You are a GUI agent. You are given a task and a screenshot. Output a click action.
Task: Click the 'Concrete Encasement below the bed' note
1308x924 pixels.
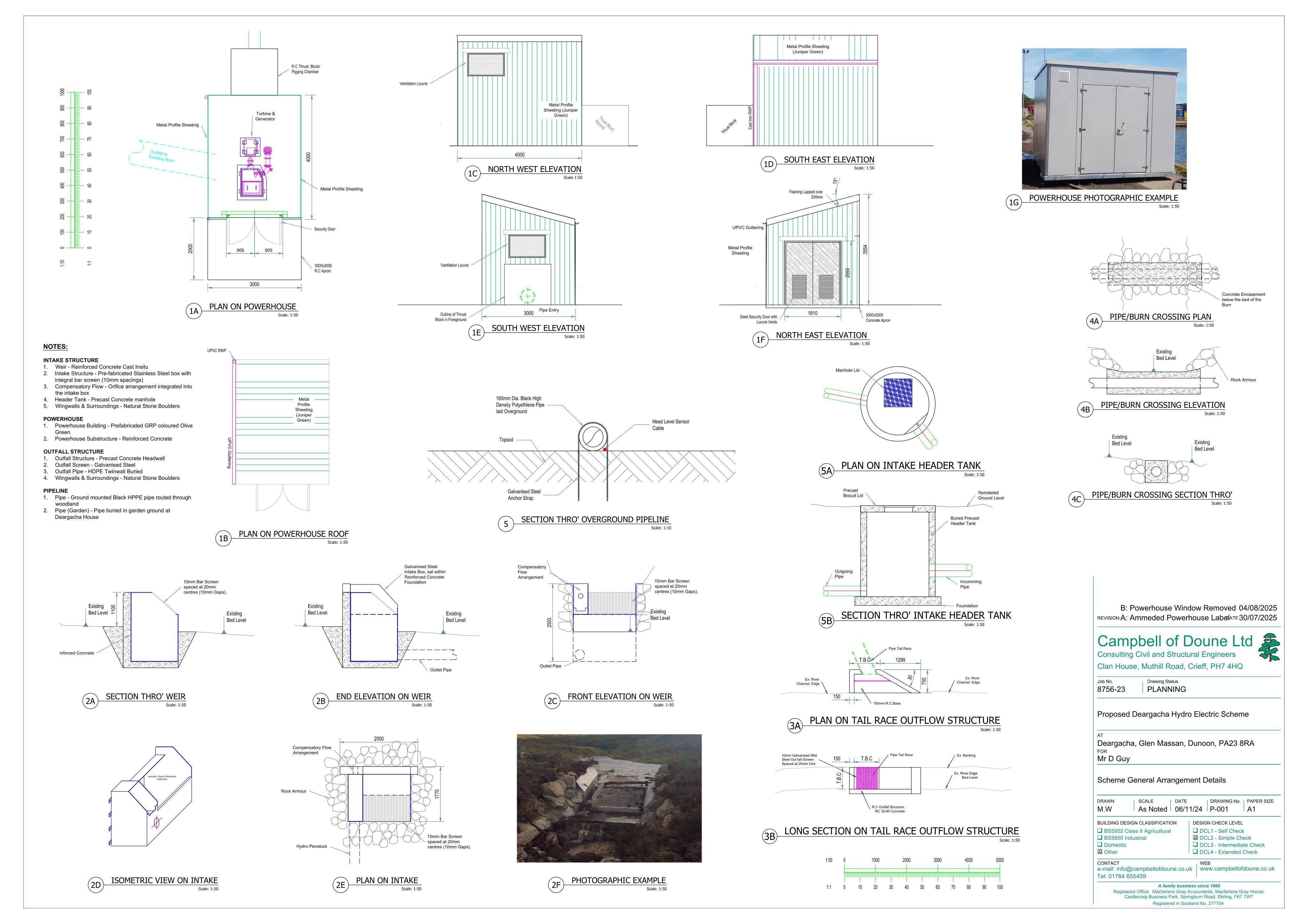[x=1243, y=299]
